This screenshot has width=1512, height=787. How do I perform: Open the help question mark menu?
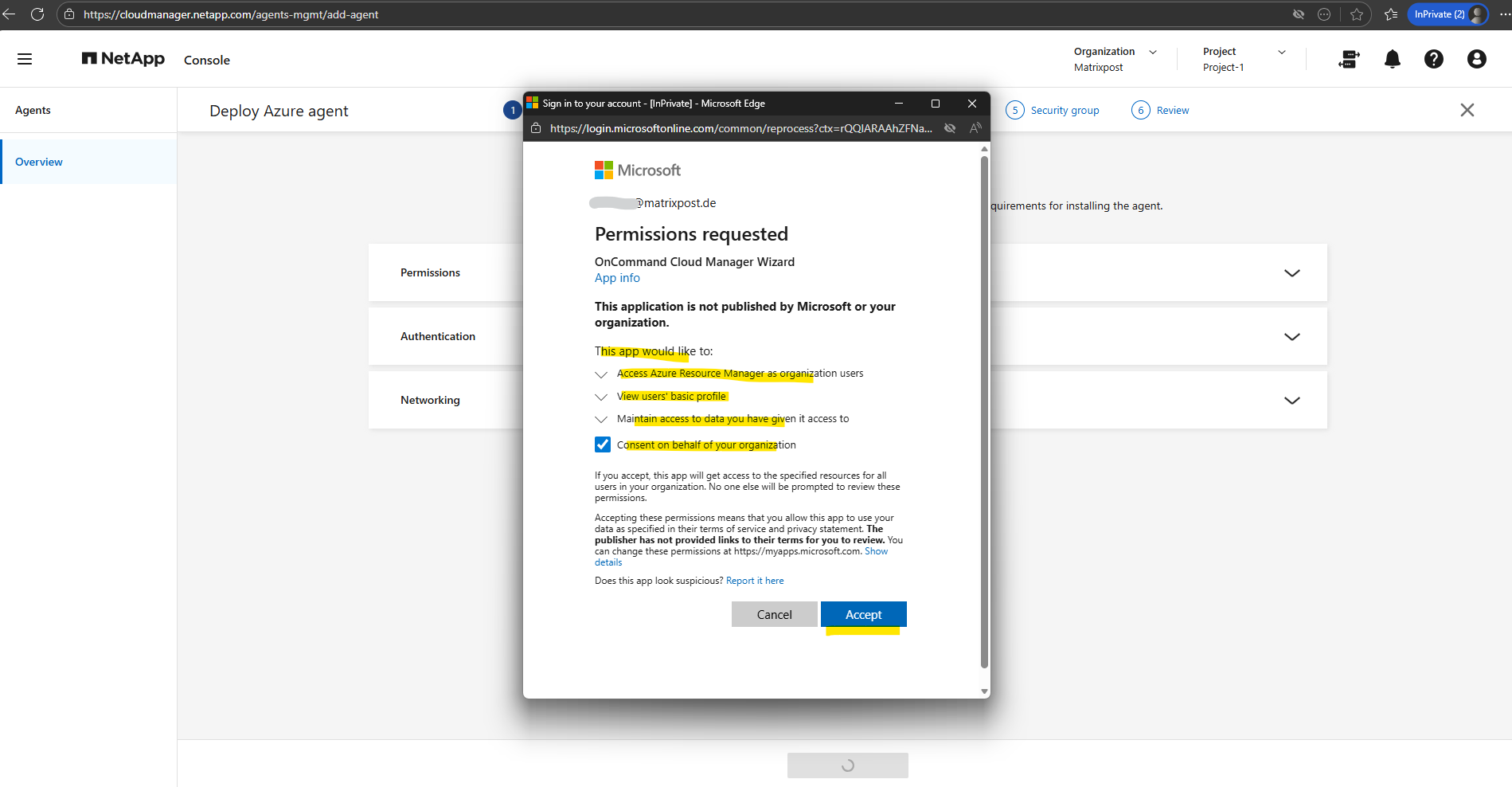coord(1434,59)
